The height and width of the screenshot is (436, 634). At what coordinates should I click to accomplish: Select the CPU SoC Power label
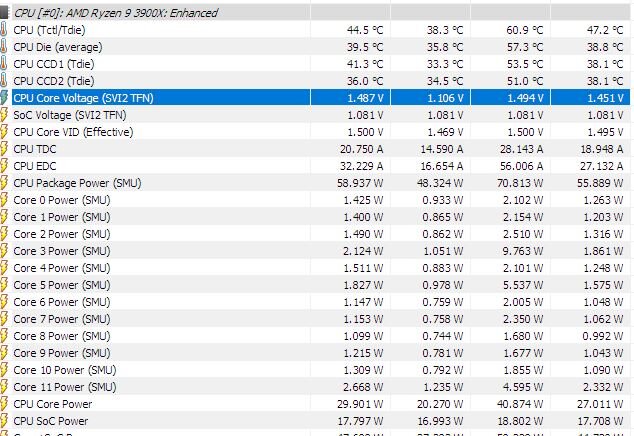(51, 421)
